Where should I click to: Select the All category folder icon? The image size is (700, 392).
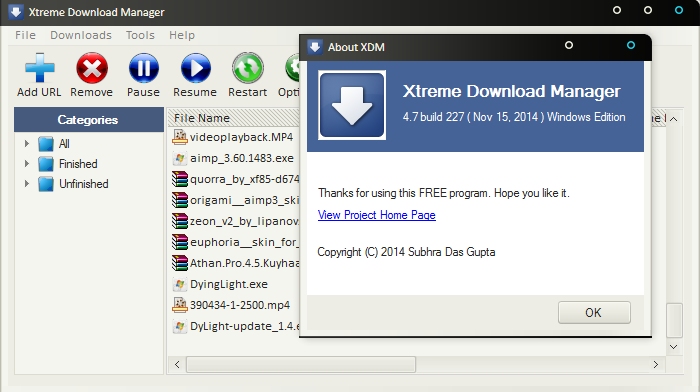(46, 144)
